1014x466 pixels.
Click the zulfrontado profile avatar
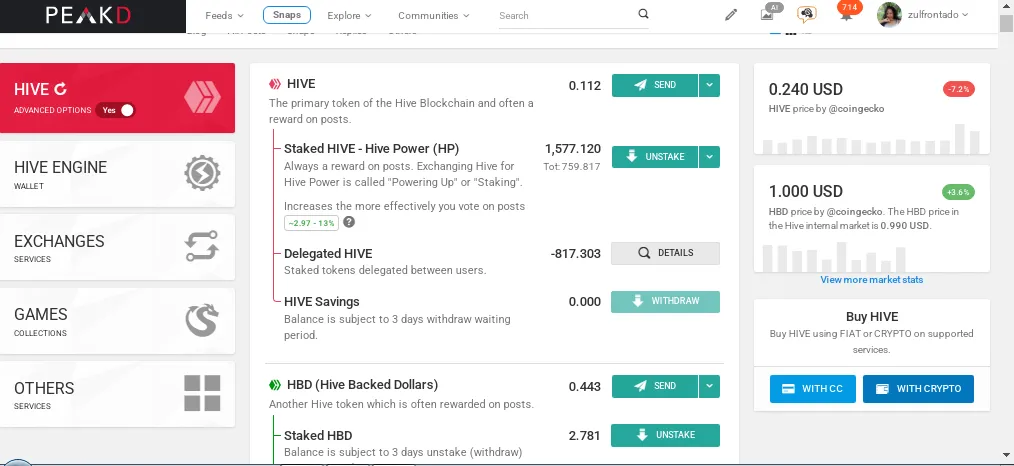[x=889, y=15]
